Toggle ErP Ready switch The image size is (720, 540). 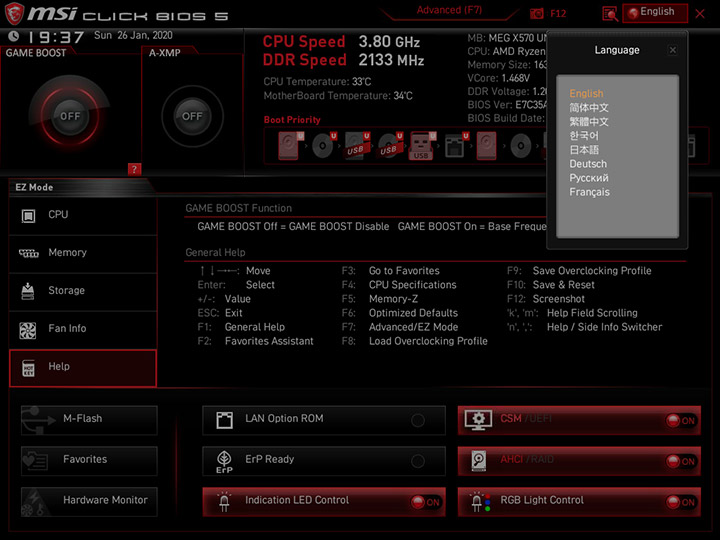[418, 461]
